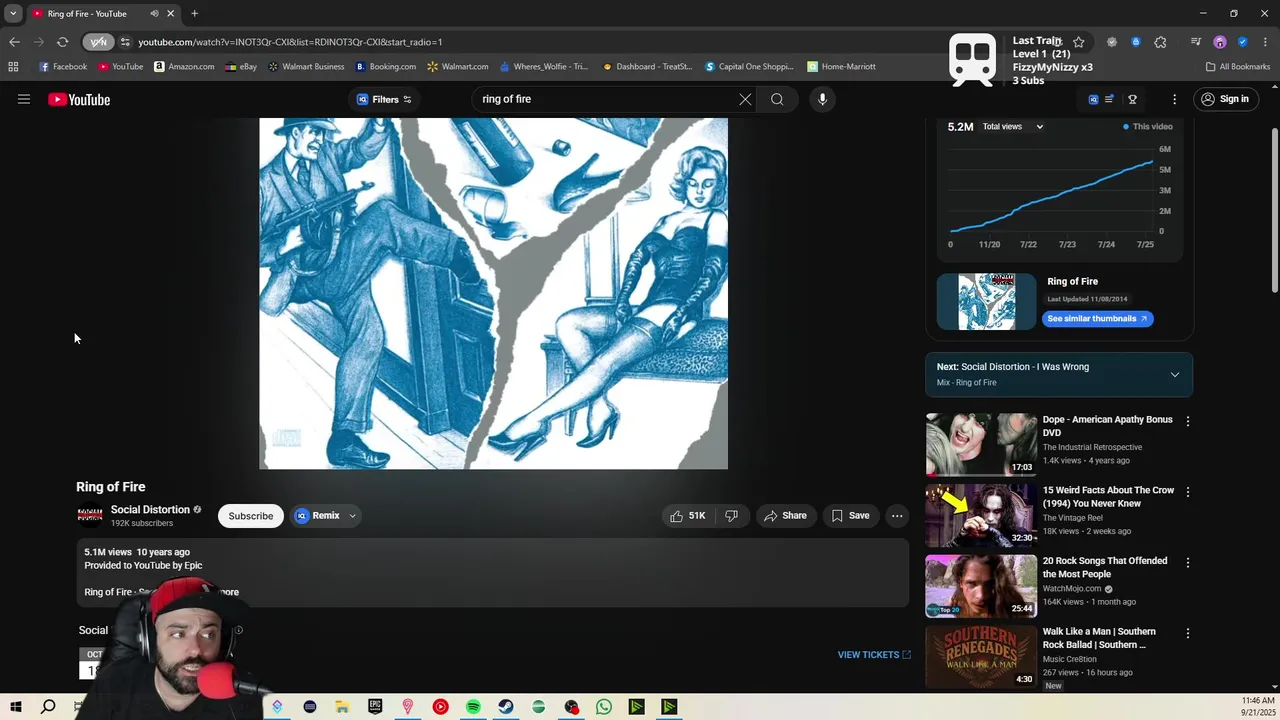
Task: Open the tab search dropdown arrow
Action: (x=13, y=14)
